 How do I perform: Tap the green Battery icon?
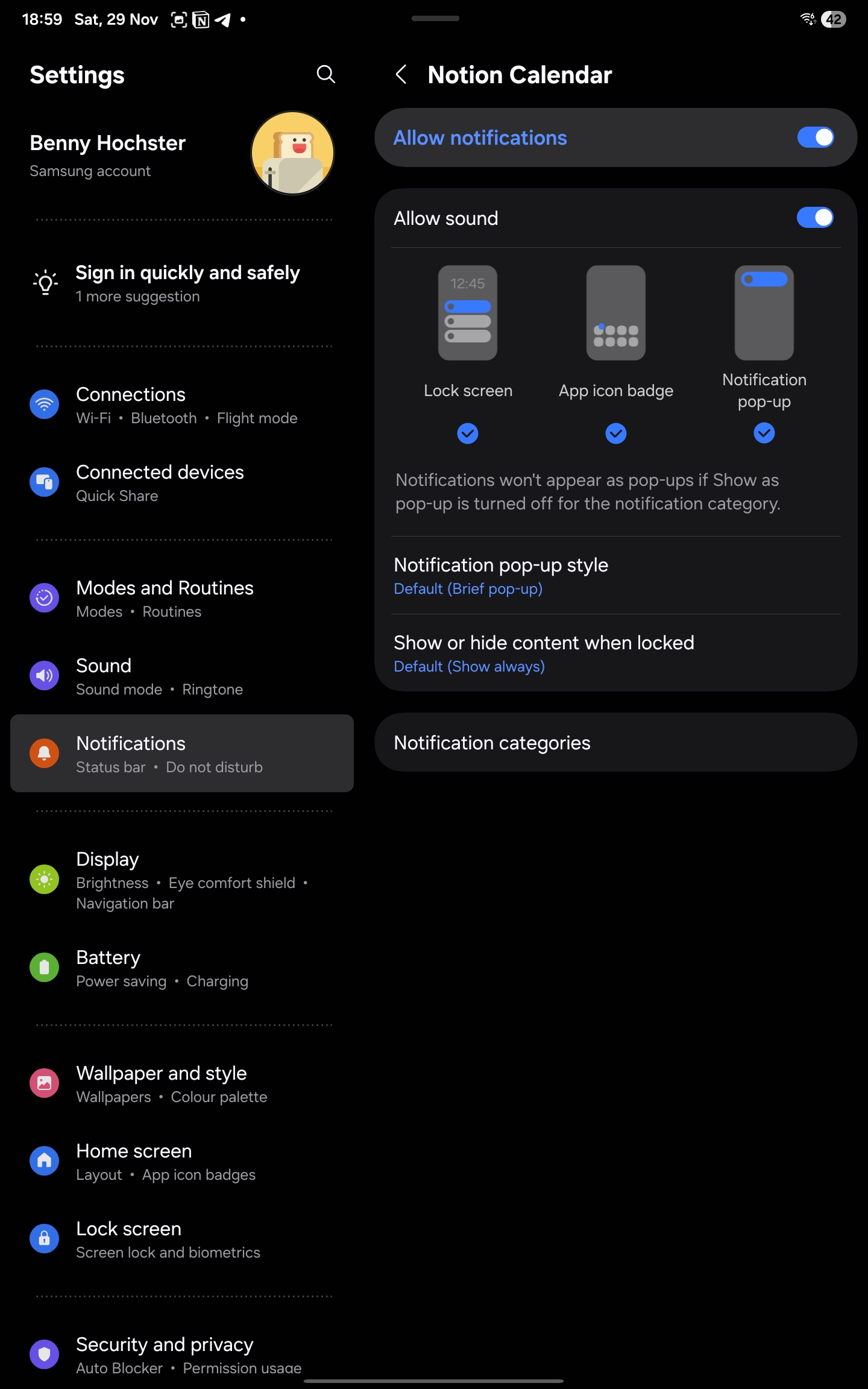click(x=45, y=968)
